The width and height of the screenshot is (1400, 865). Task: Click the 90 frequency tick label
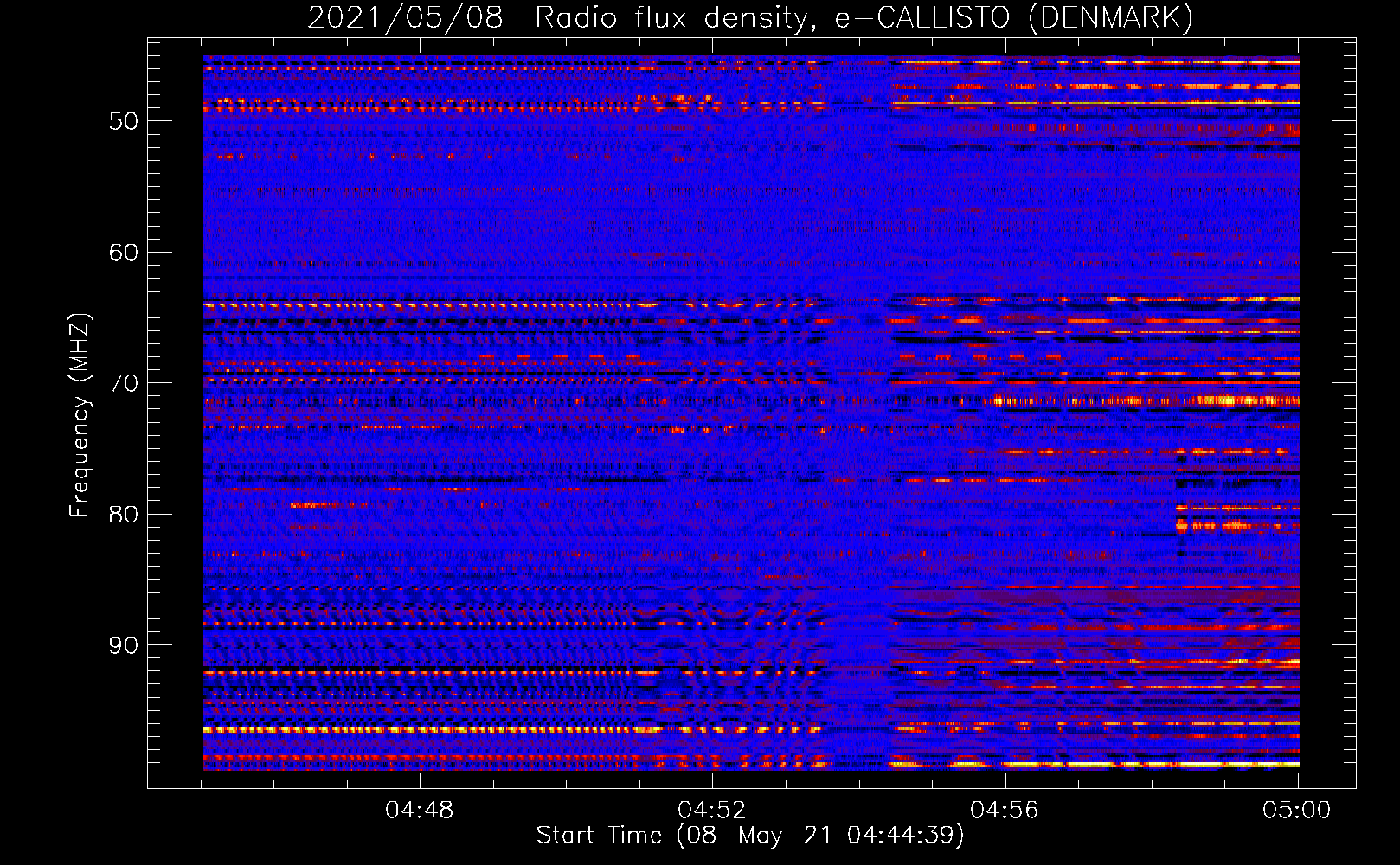pos(124,645)
